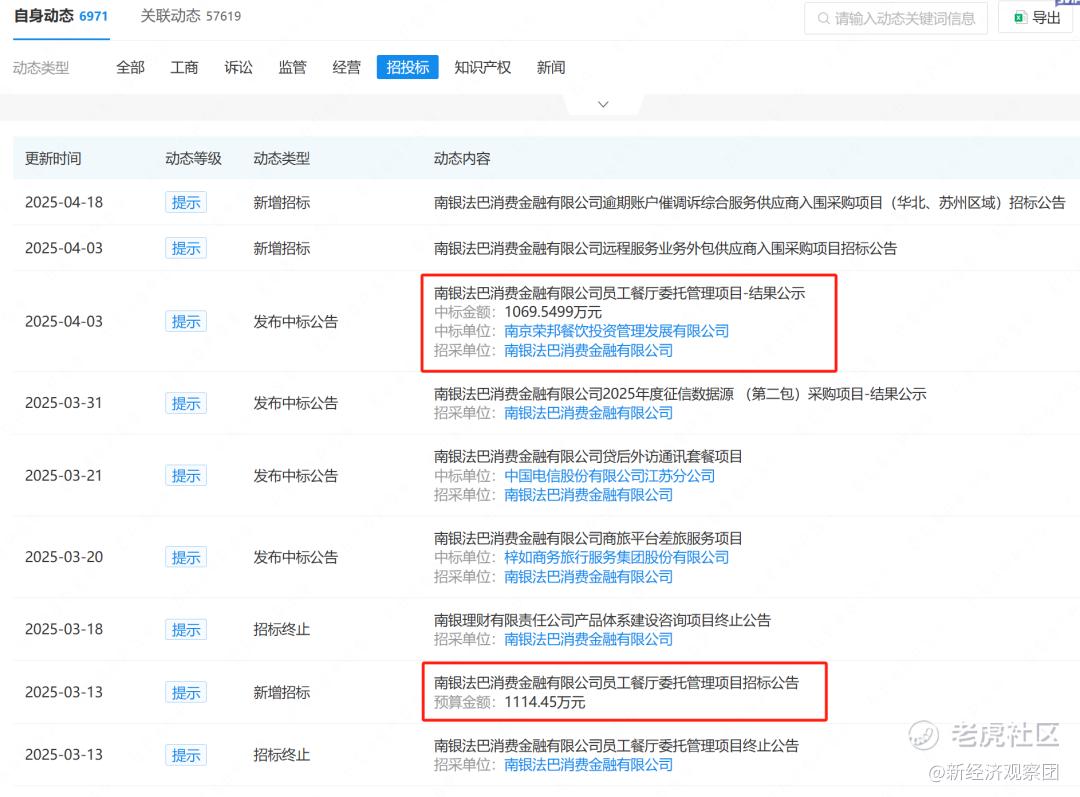Click 员工餐厅委托管理项目终止公告 title

click(x=616, y=745)
